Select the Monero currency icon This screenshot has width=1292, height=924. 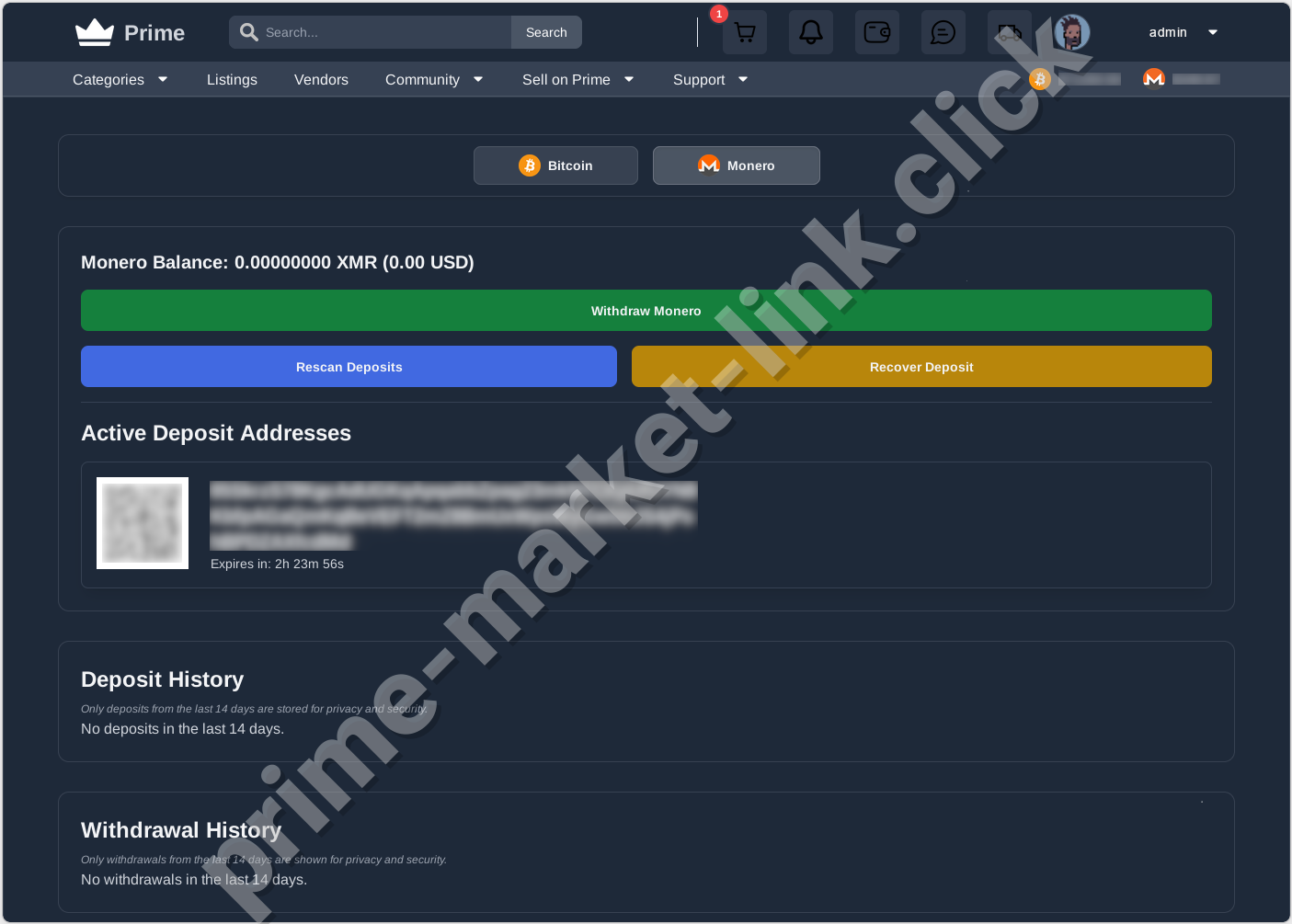[x=708, y=165]
